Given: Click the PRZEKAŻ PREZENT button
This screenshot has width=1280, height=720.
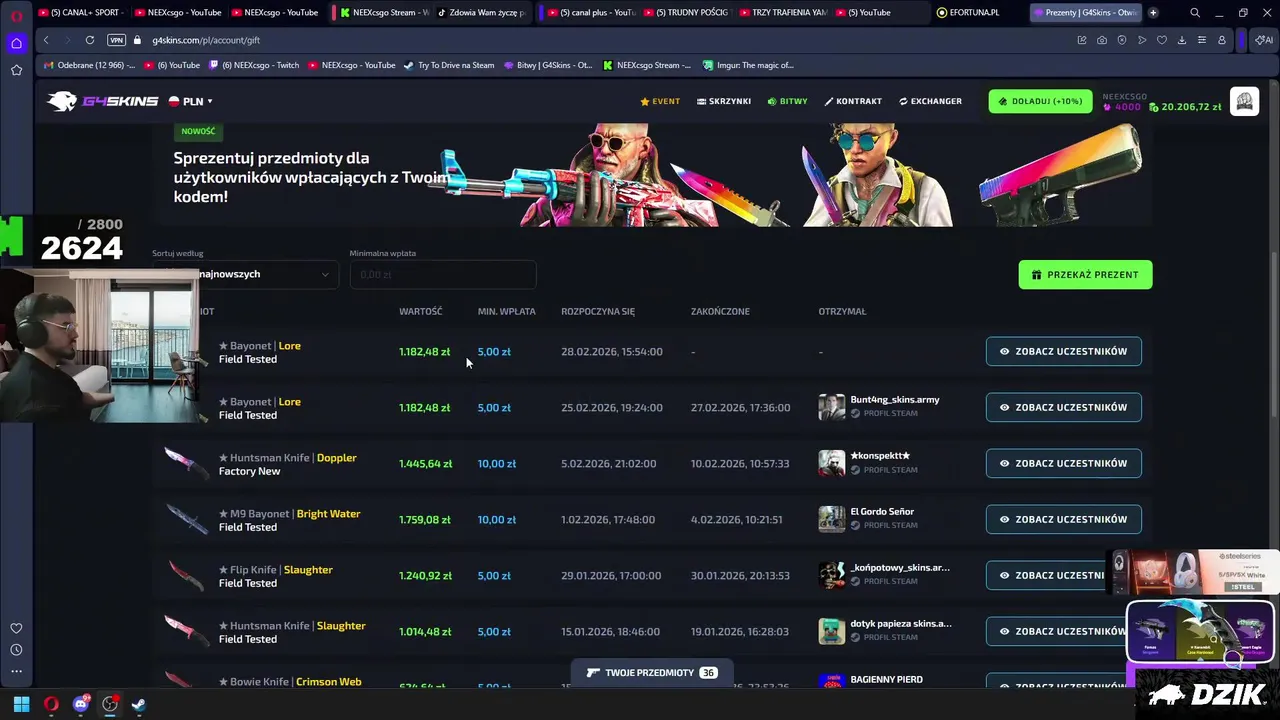Looking at the screenshot, I should (x=1085, y=274).
